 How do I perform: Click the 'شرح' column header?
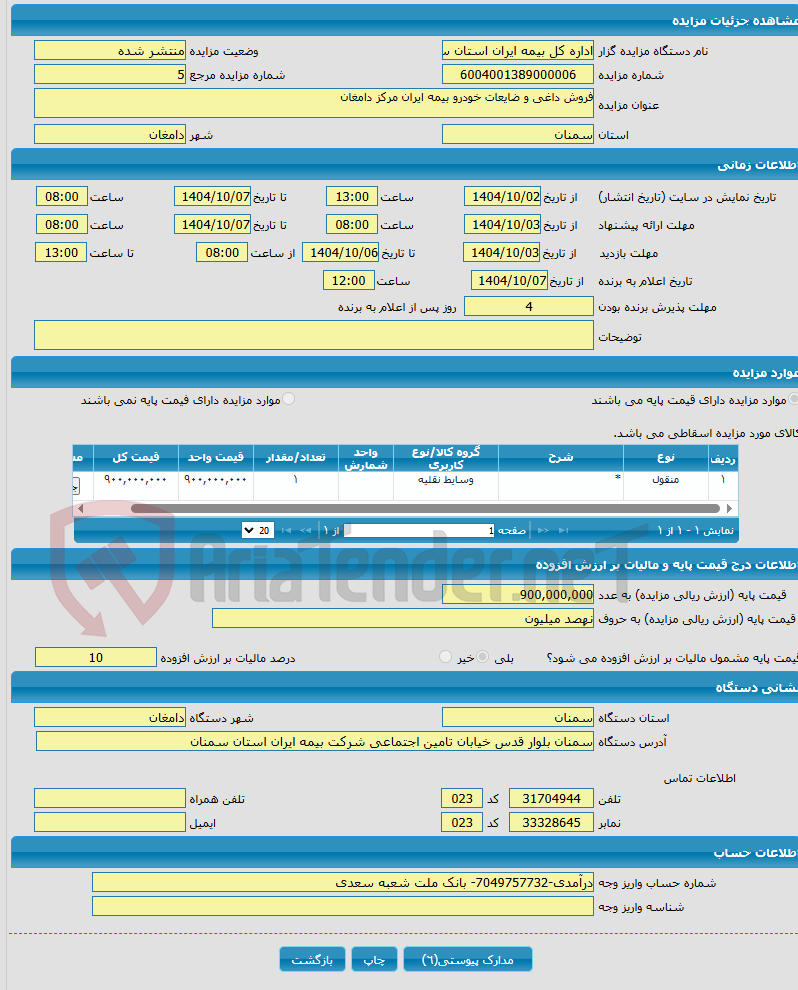[561, 458]
